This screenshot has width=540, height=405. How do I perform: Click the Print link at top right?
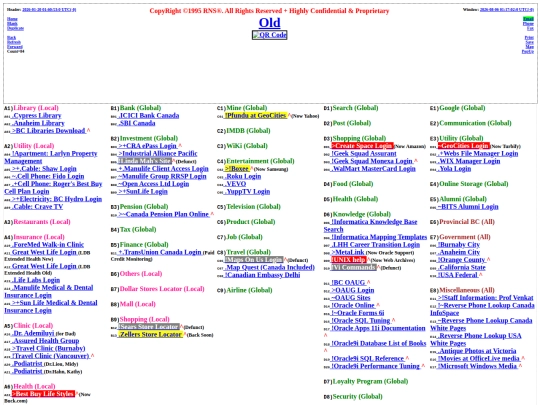(x=529, y=38)
